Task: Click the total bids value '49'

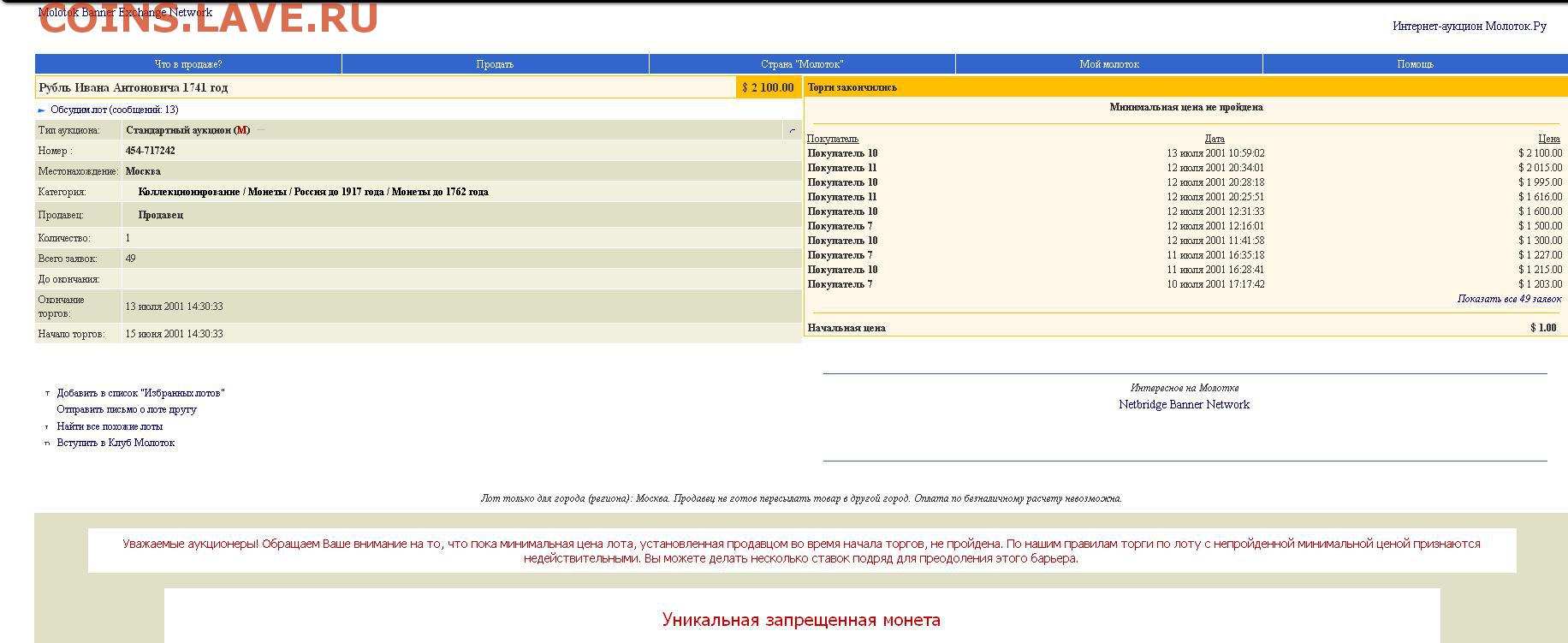Action: (130, 259)
